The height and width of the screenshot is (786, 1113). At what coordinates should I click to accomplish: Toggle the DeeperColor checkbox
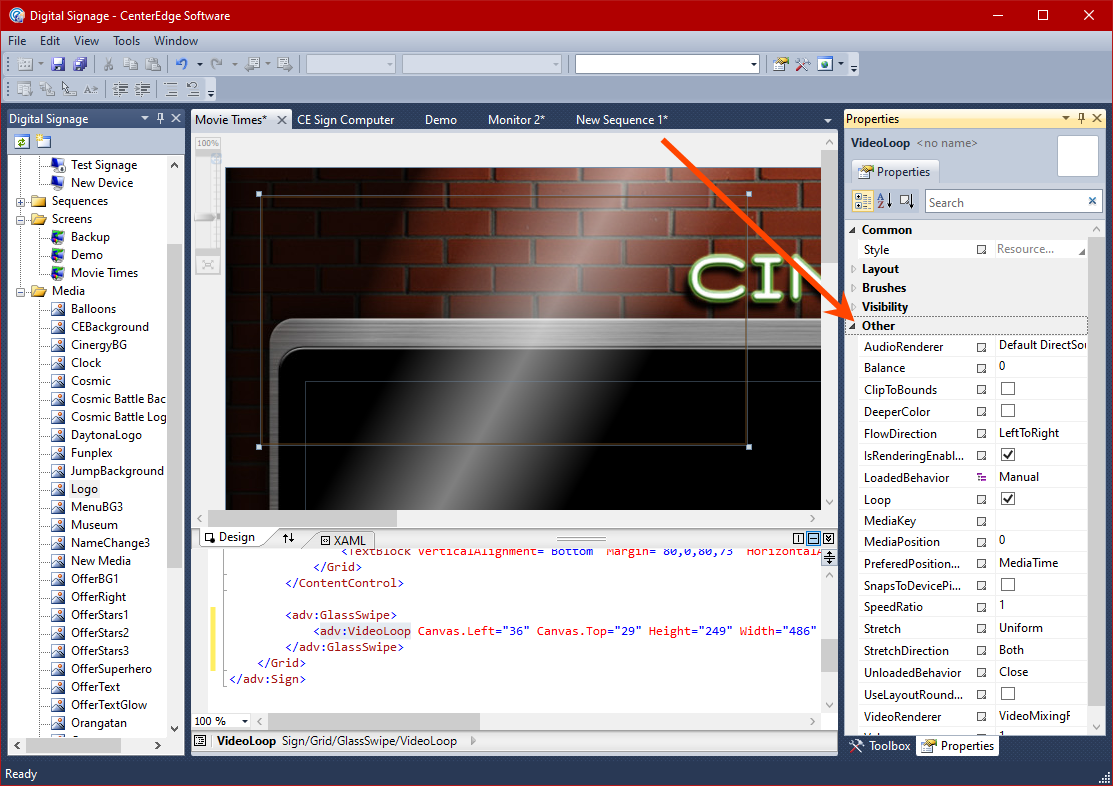1008,411
